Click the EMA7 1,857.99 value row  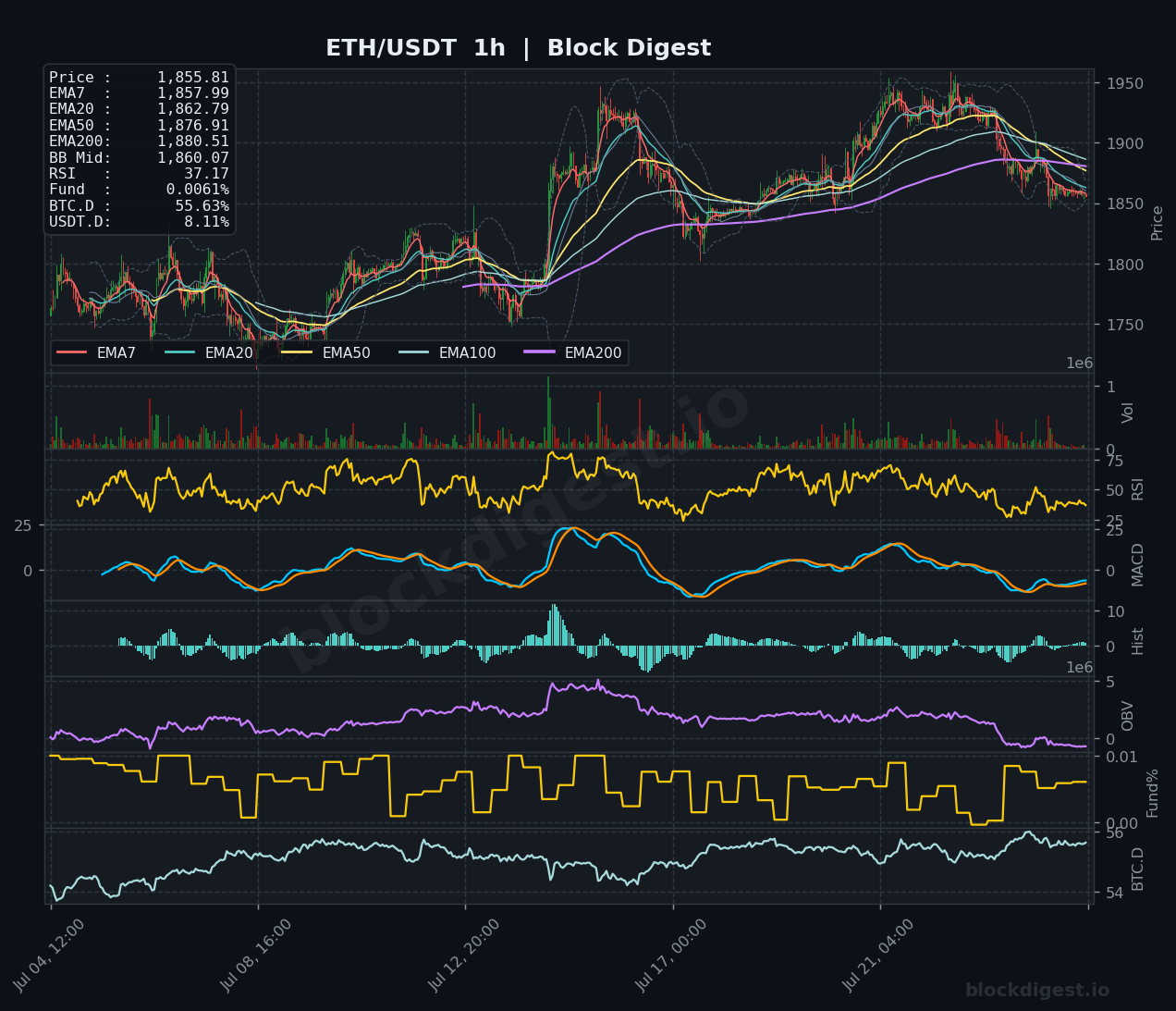139,93
